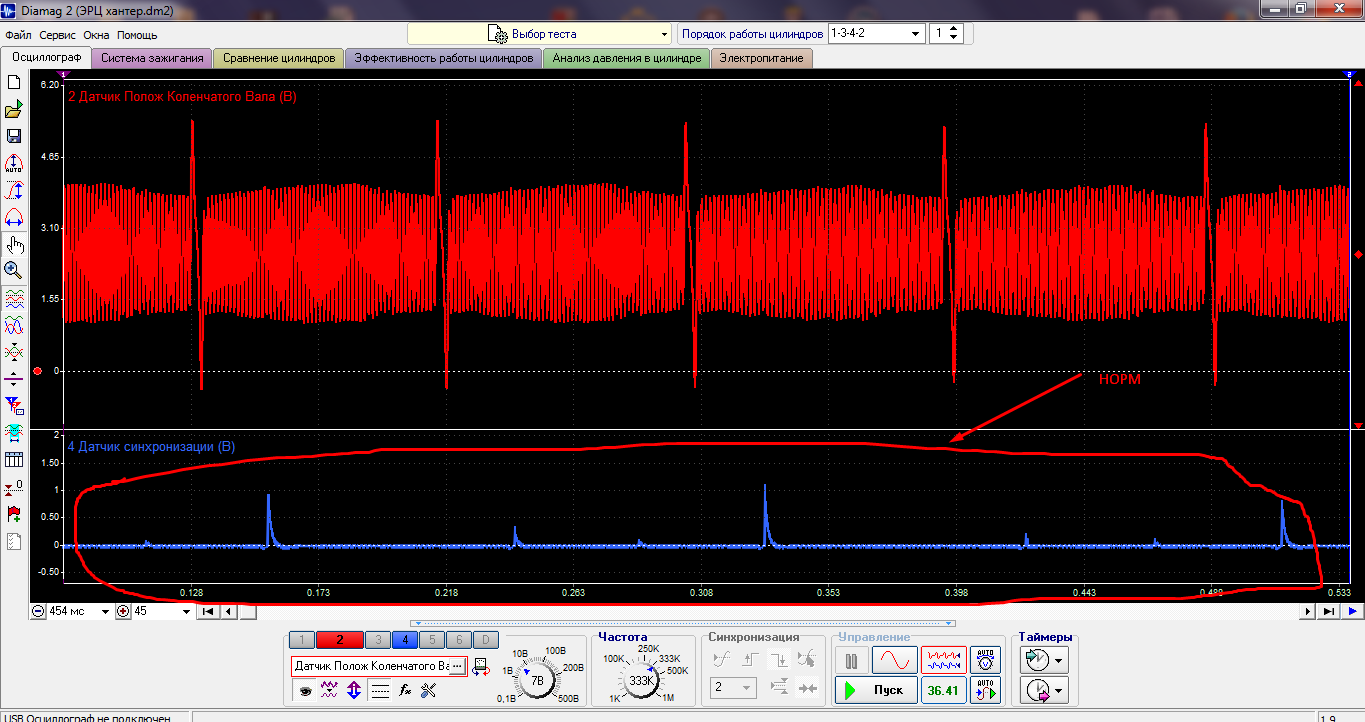
Task: Open the Сервис menu
Action: [x=58, y=34]
